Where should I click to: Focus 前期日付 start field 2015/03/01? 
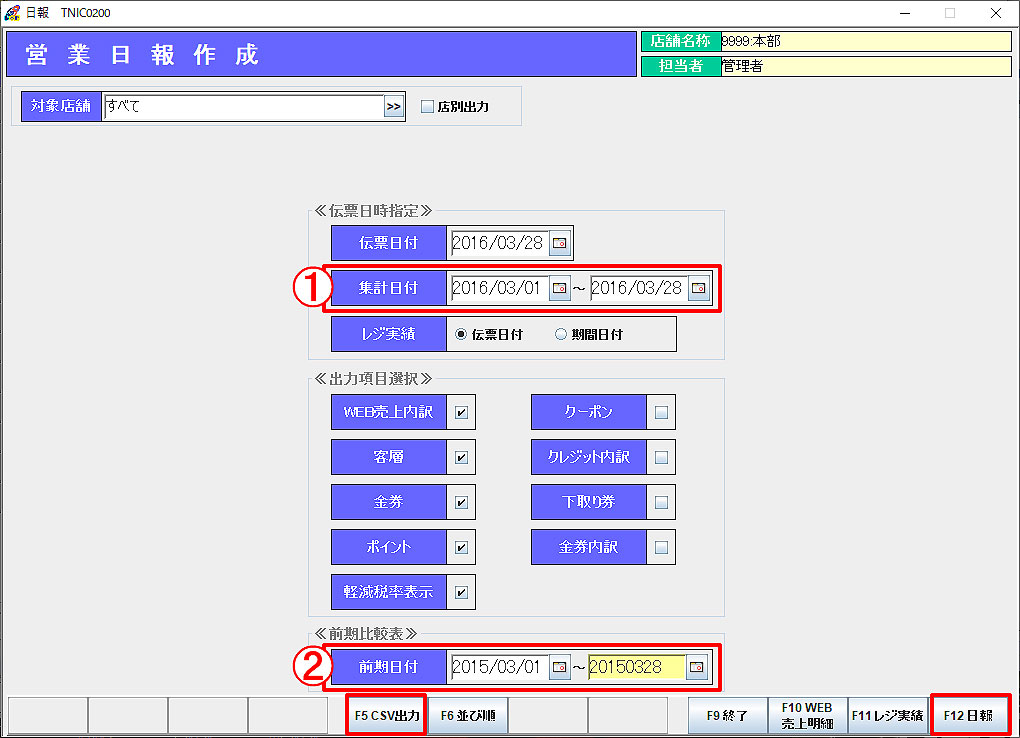click(x=500, y=667)
